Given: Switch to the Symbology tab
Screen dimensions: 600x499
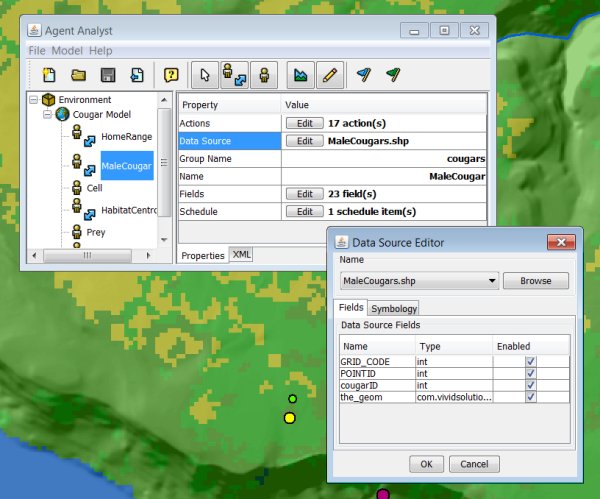Looking at the screenshot, I should [394, 308].
